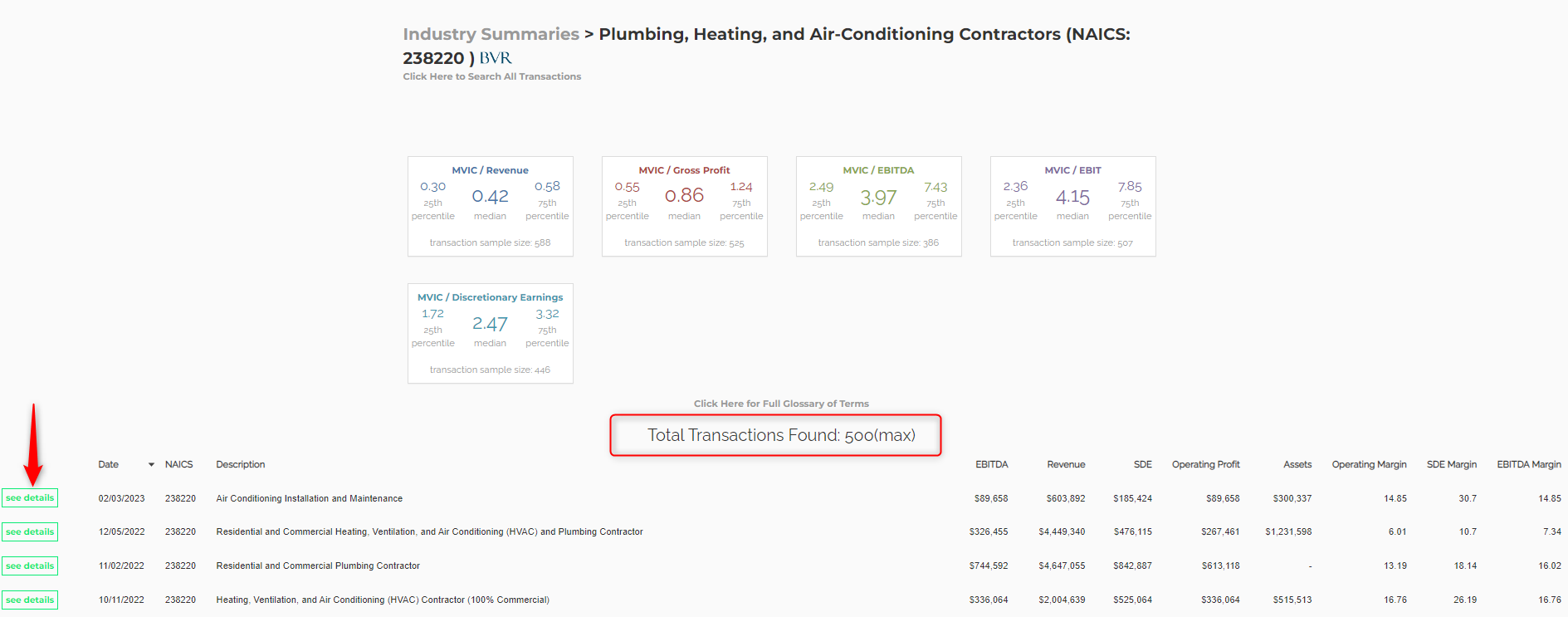Sort by the SDE Margin column header
Viewport: 1568px width, 617px height.
click(1451, 465)
